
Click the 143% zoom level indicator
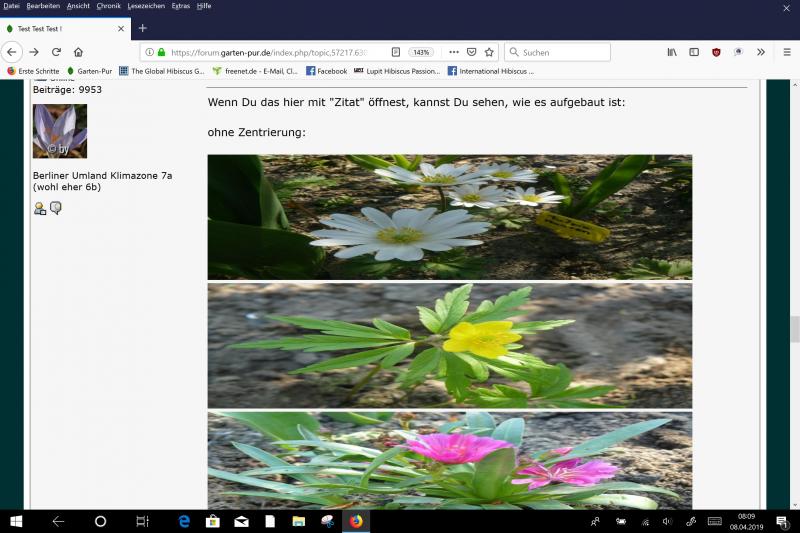click(x=421, y=52)
